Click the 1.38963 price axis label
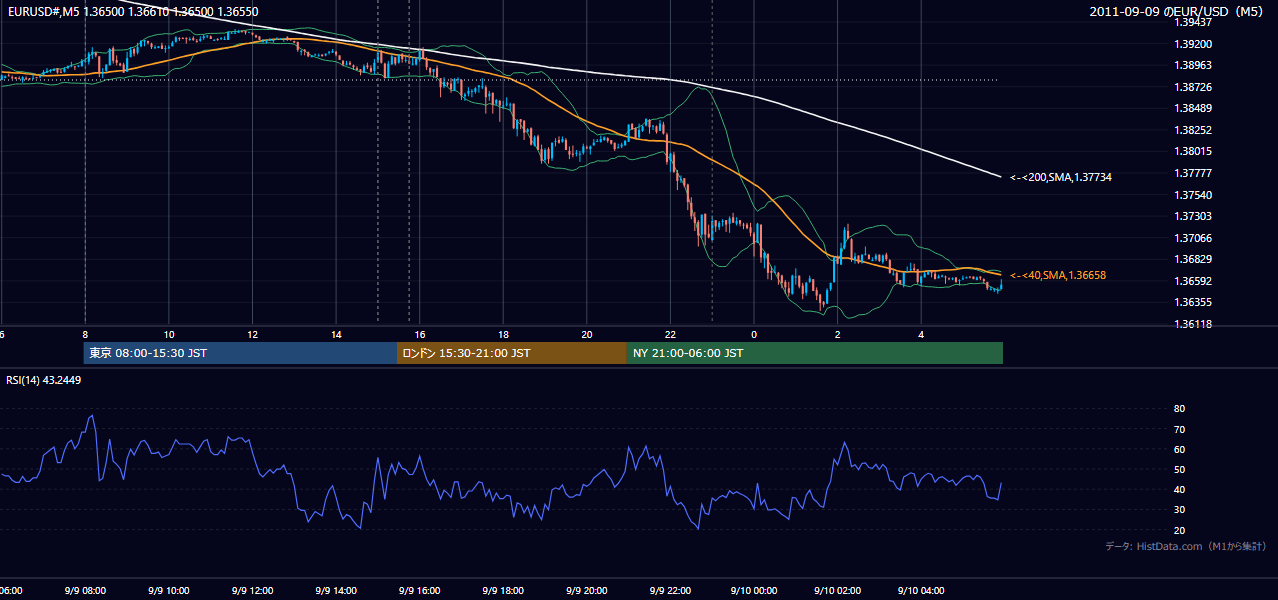 coord(1193,65)
